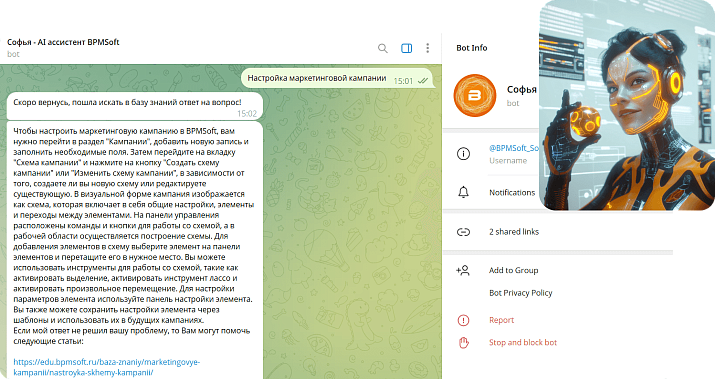Click the Notifications setting row label
715x379 pixels.
click(512, 192)
